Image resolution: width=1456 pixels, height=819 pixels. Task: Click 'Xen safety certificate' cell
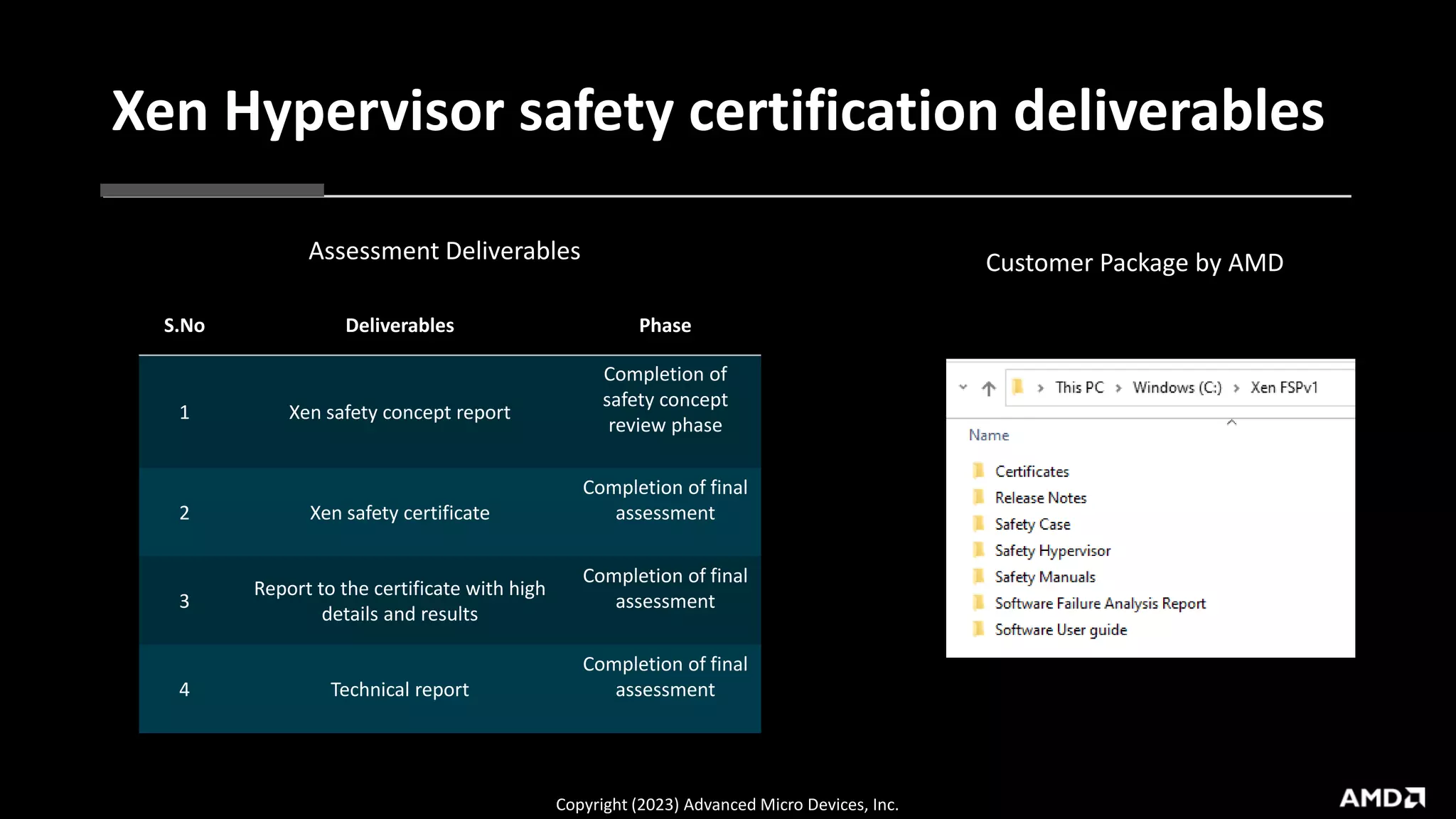pyautogui.click(x=400, y=513)
